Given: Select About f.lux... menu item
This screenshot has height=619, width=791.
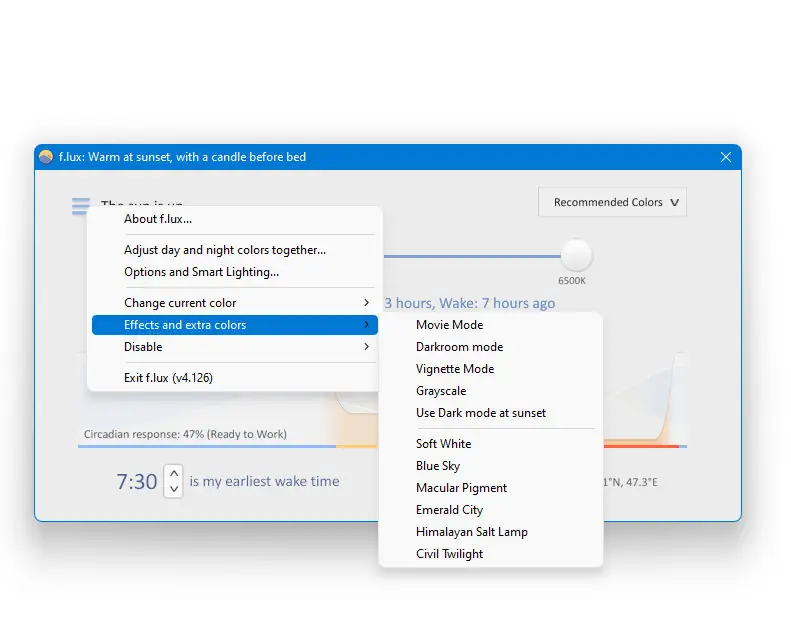Looking at the screenshot, I should pos(234,219).
